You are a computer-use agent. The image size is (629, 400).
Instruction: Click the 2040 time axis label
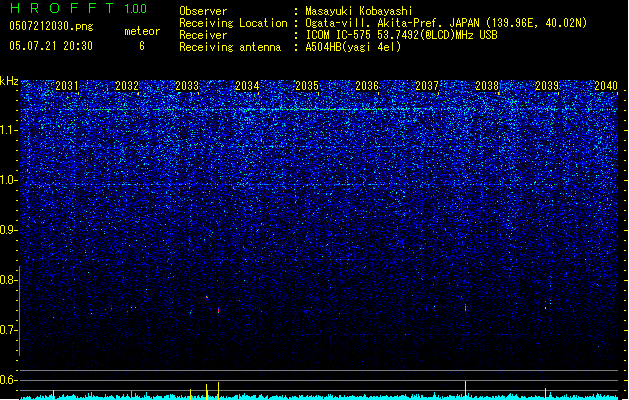pos(606,86)
